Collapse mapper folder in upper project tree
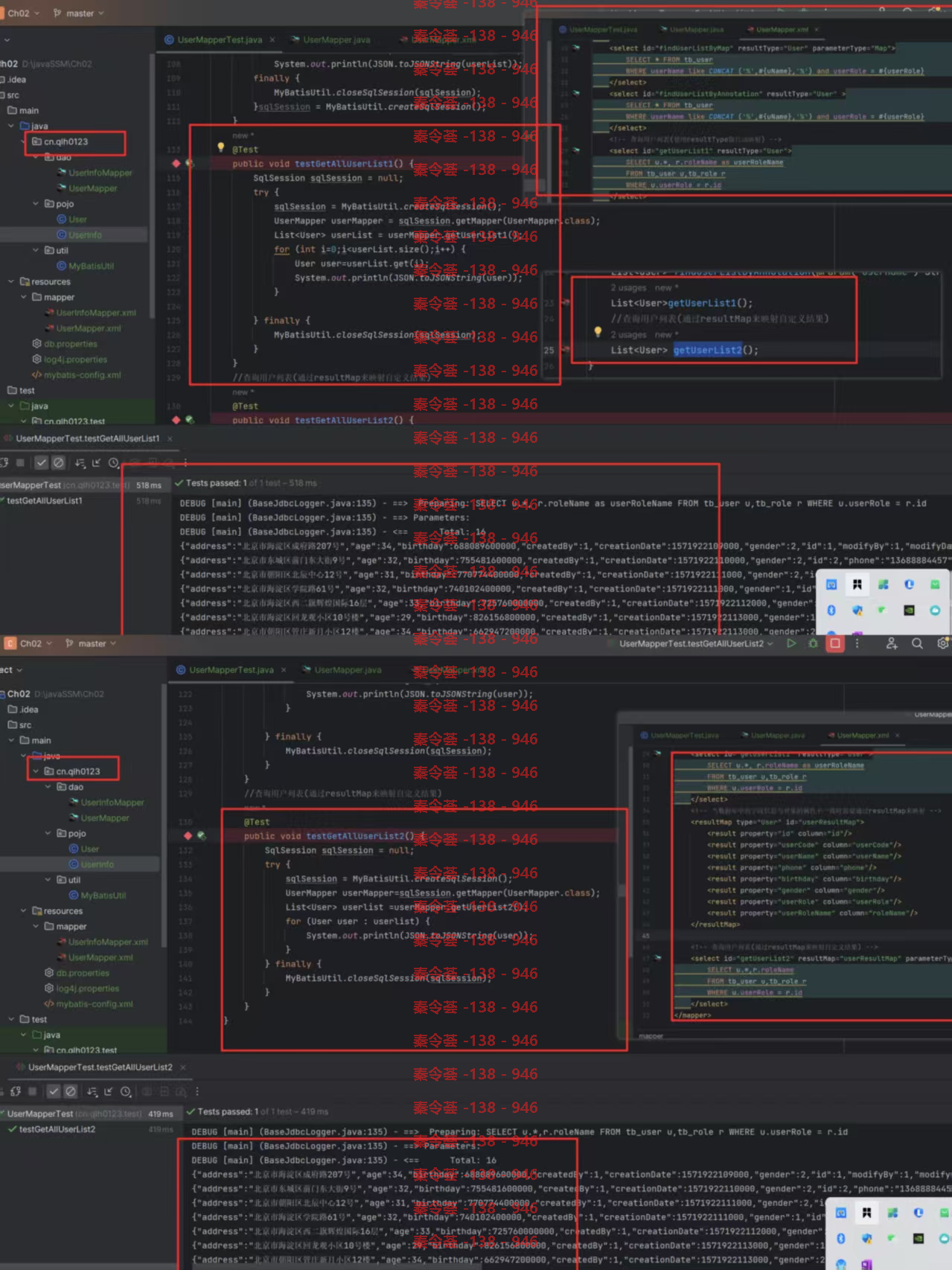Screen dimensions: 952x1270 23,297
